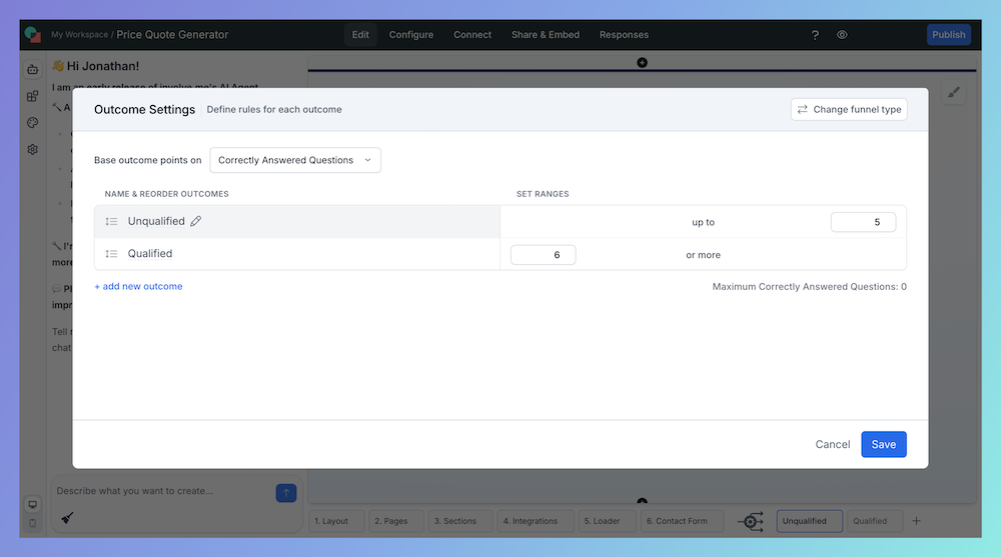The height and width of the screenshot is (557, 1001).
Task: Select the 1. Layout step tab
Action: click(x=336, y=521)
